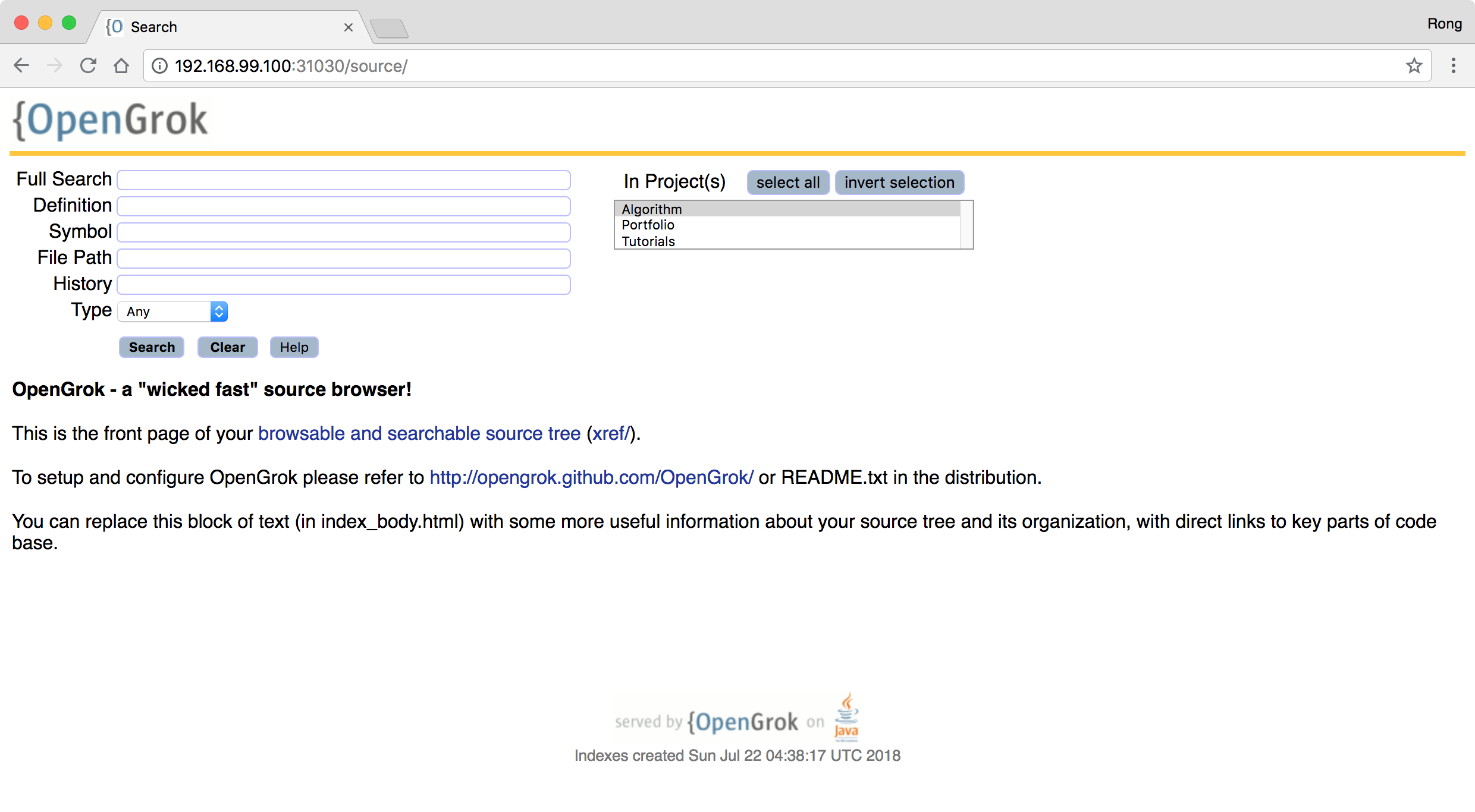Screen dimensions: 1475x812
Task: Click the Search button
Action: click(x=152, y=347)
